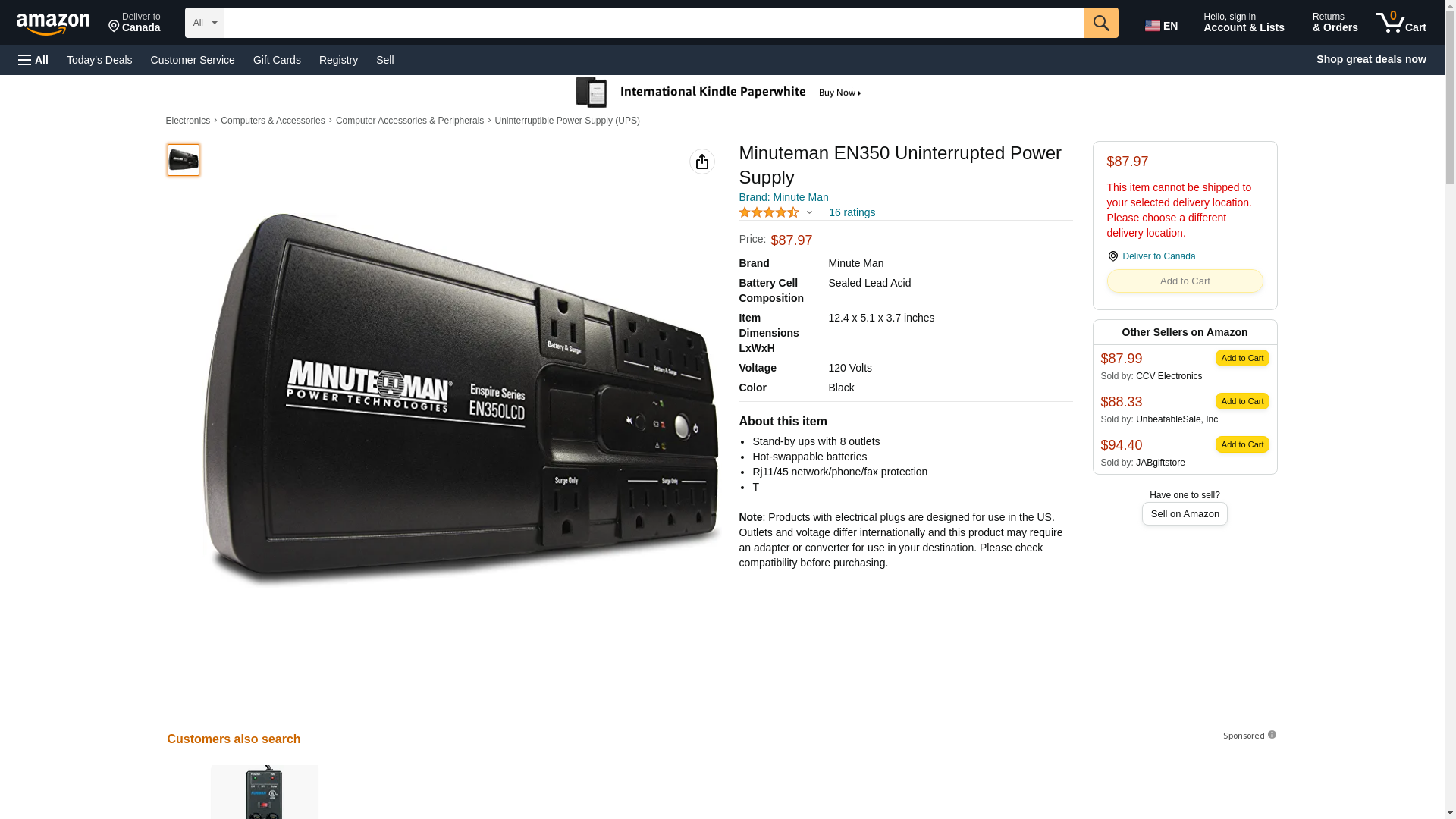
Task: Click the Brand: Minute Man link
Action: (x=783, y=197)
